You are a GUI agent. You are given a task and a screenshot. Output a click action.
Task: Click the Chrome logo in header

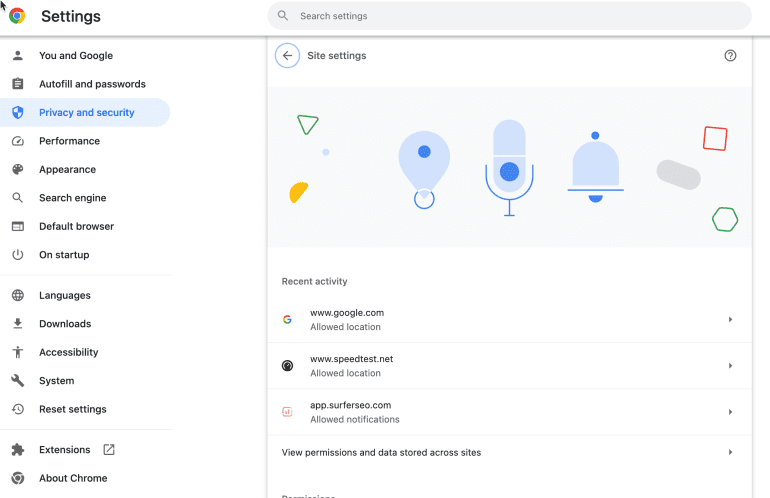[17, 16]
